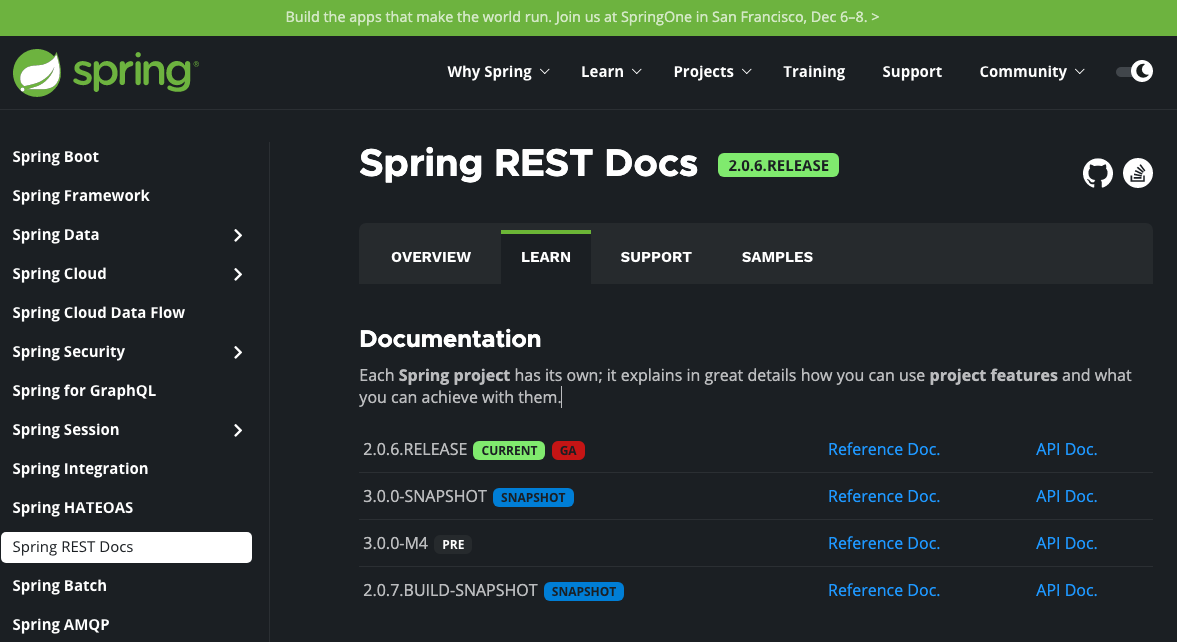Image resolution: width=1177 pixels, height=642 pixels.
Task: Switch to the OVERVIEW tab
Action: [x=431, y=257]
